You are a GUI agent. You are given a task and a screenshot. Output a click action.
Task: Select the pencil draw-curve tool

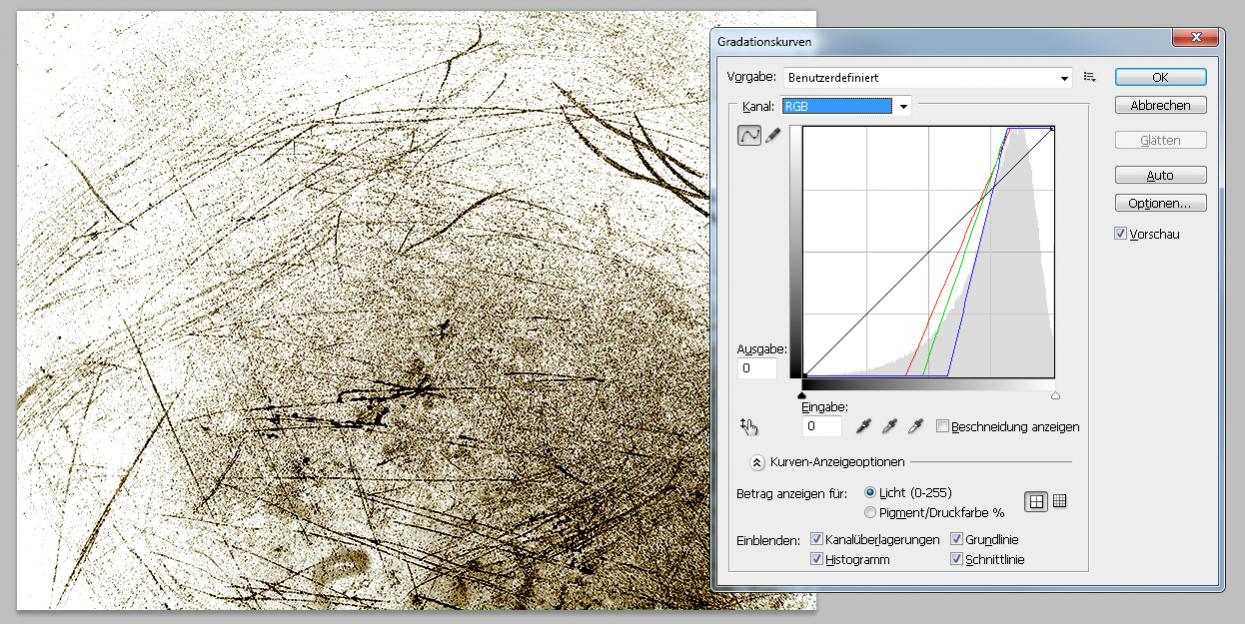771,136
